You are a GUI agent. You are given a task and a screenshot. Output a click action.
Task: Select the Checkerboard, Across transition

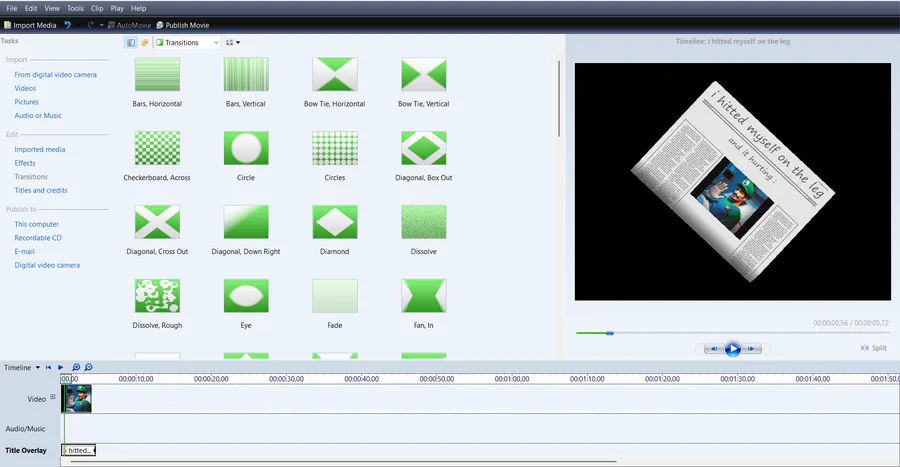tap(157, 148)
